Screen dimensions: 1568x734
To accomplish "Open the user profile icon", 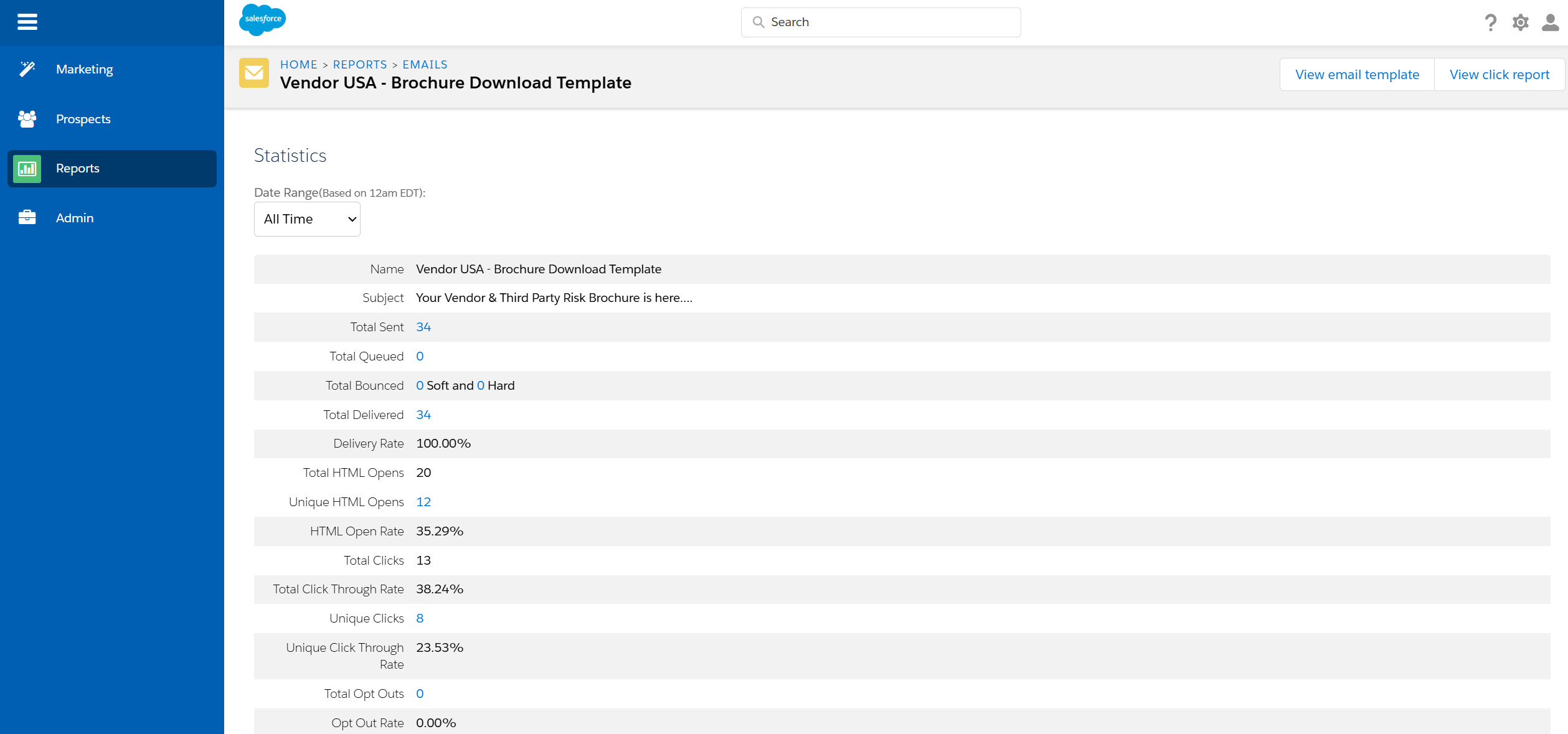I will [1550, 22].
